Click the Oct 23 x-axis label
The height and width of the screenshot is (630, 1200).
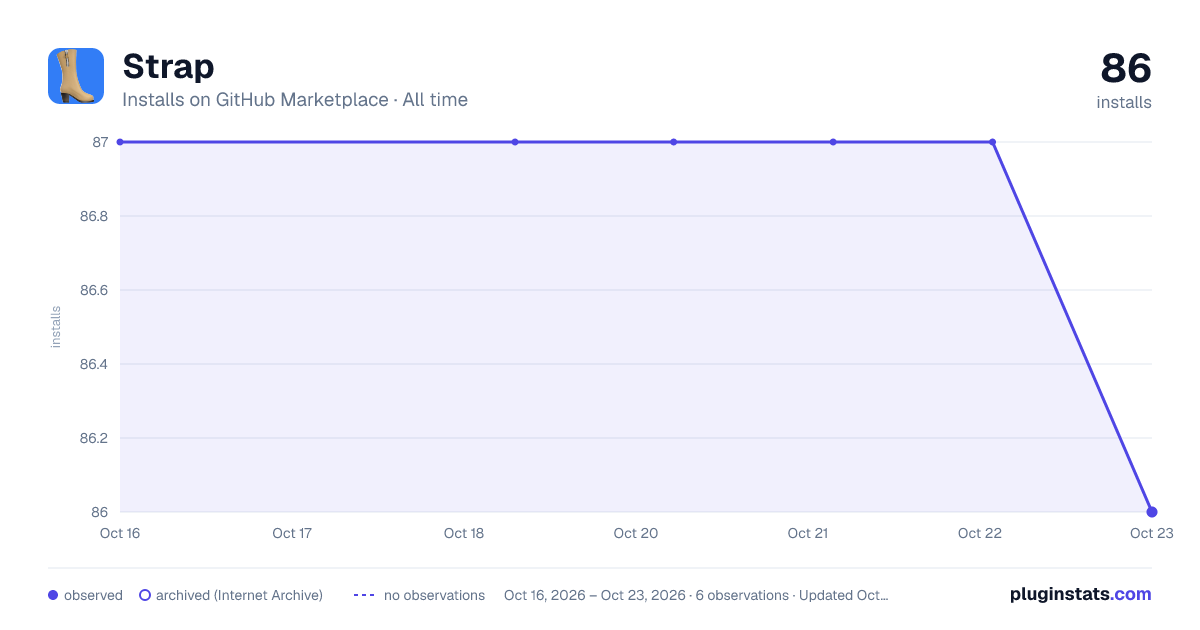pos(1150,533)
